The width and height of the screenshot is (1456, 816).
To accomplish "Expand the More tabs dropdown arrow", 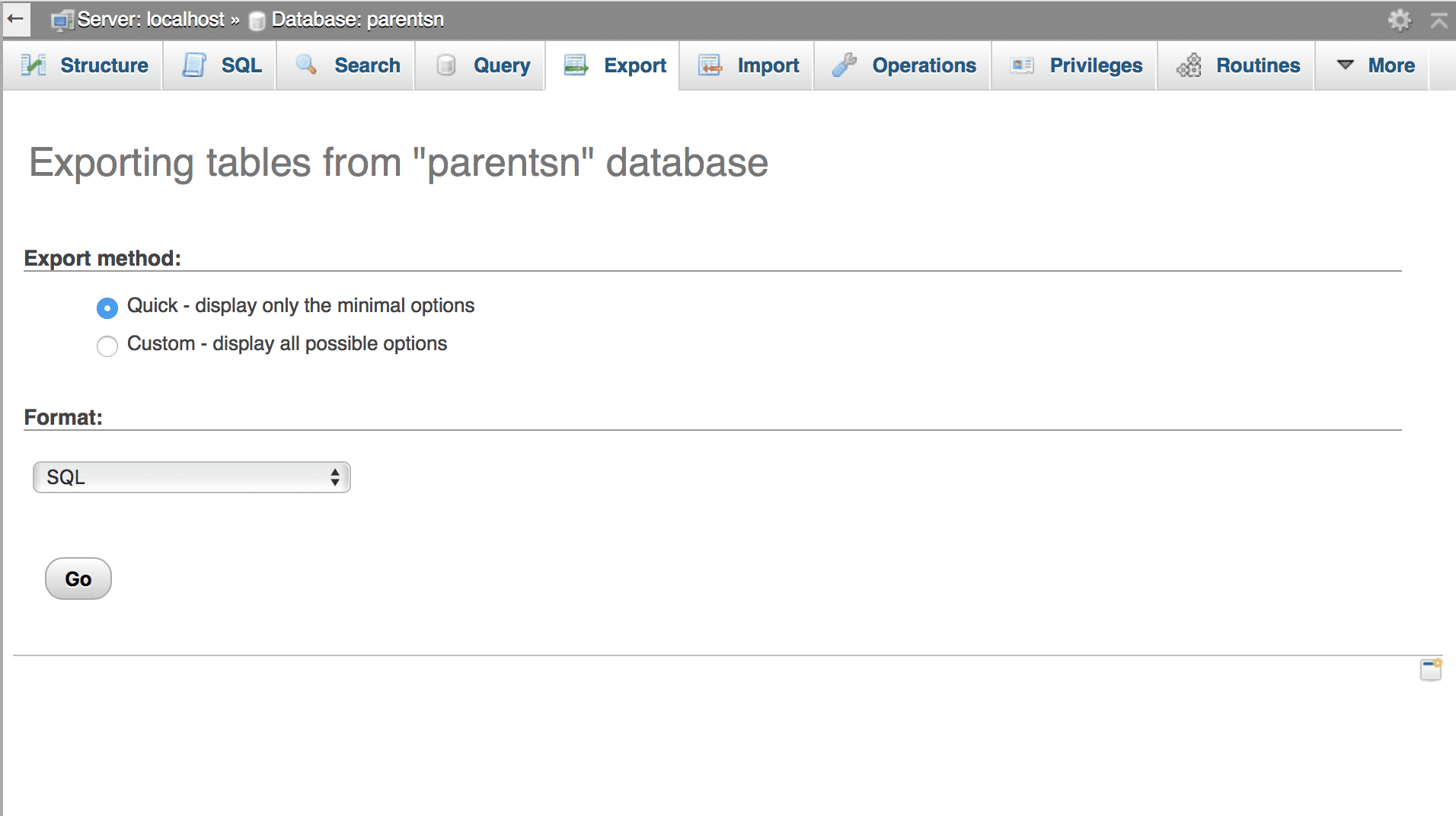I will pyautogui.click(x=1346, y=65).
